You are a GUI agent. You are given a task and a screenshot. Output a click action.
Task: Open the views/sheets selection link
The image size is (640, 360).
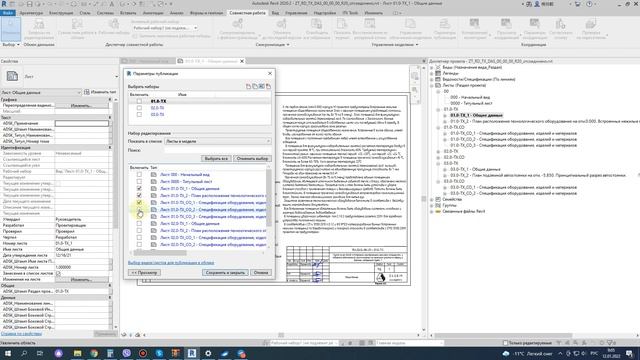pos(171,263)
